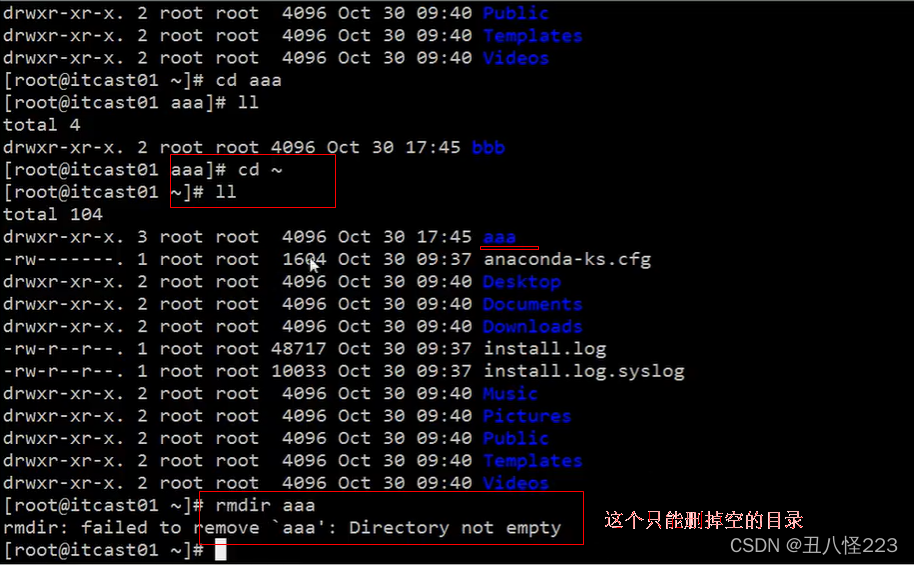Click 17:45 timestamp in the bbb row
914x566 pixels.
pyautogui.click(x=433, y=147)
